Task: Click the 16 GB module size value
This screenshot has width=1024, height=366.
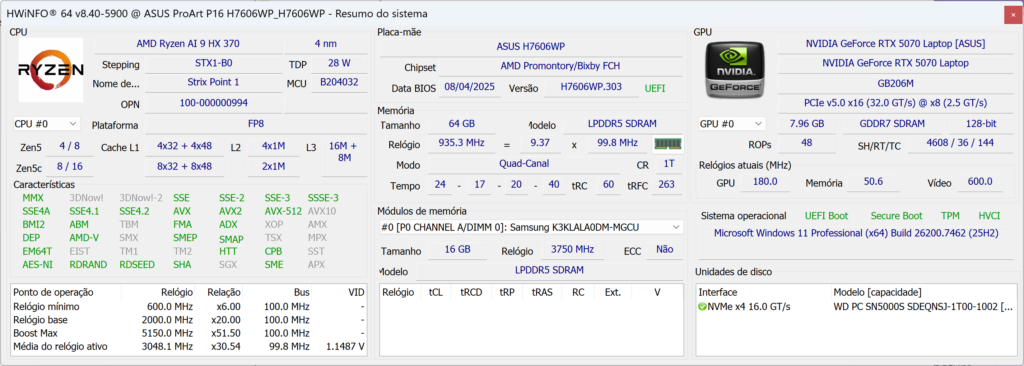Action: [x=458, y=249]
